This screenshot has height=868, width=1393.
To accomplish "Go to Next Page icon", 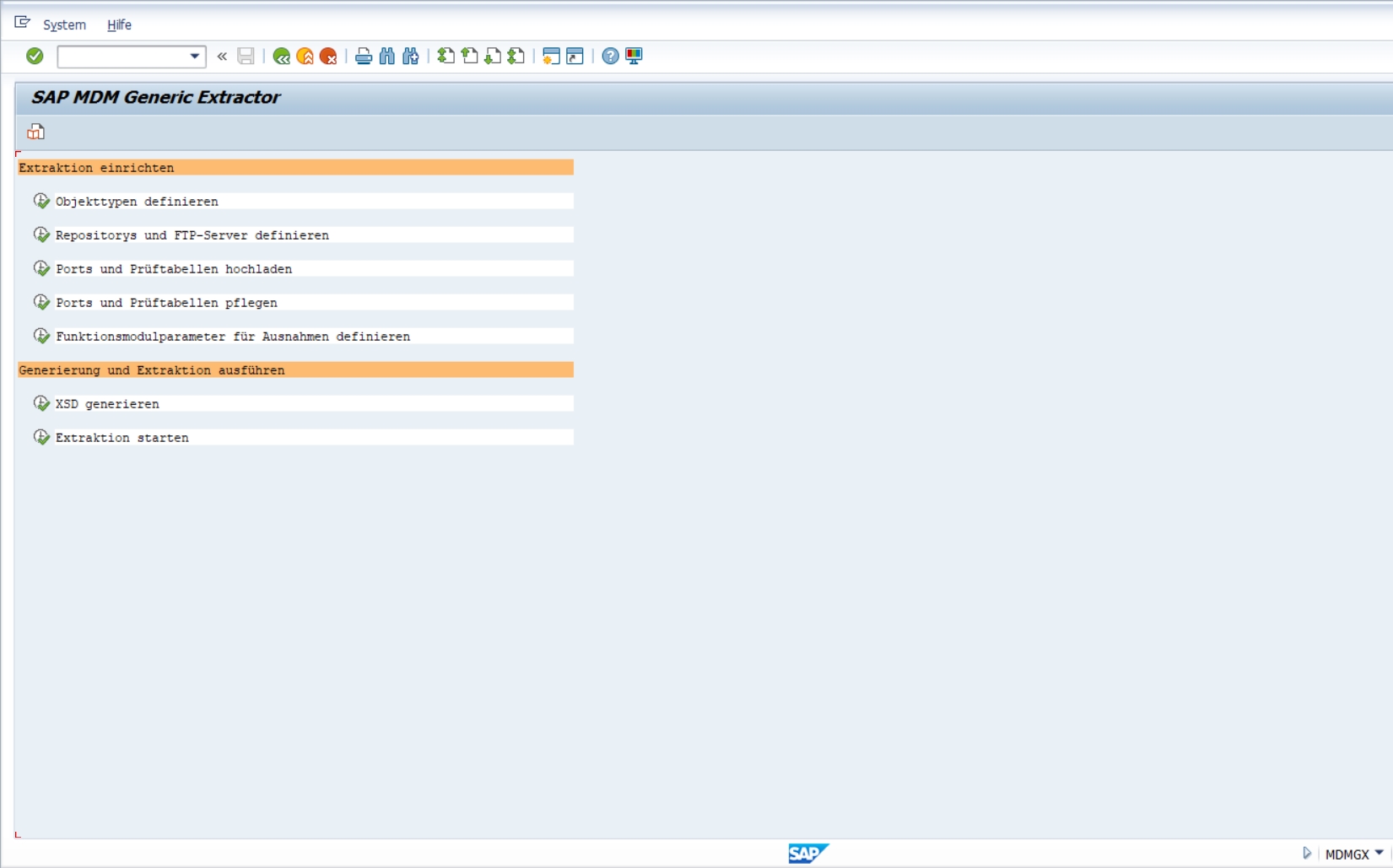I will (493, 57).
